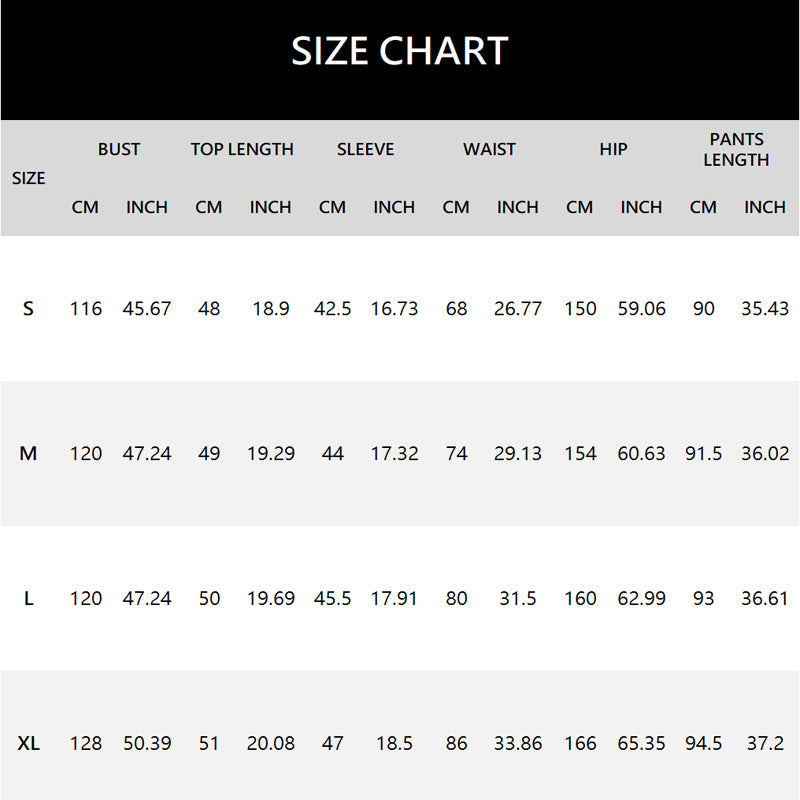Click the S bust value 116
Screen dimensions: 800x800
(86, 309)
